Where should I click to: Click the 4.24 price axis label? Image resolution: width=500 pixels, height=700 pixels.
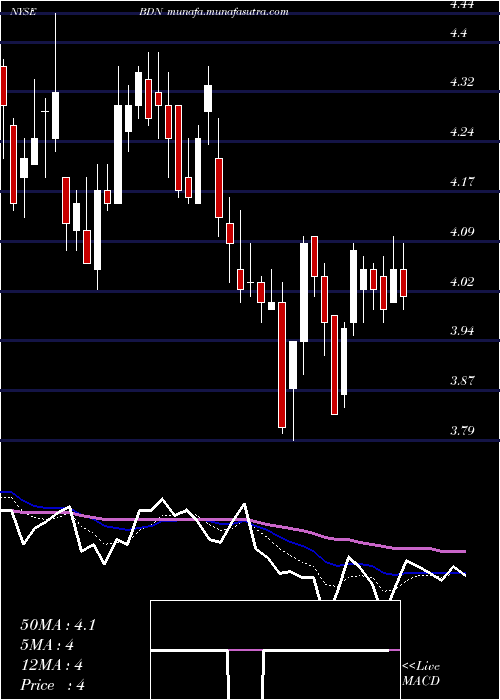coord(462,132)
